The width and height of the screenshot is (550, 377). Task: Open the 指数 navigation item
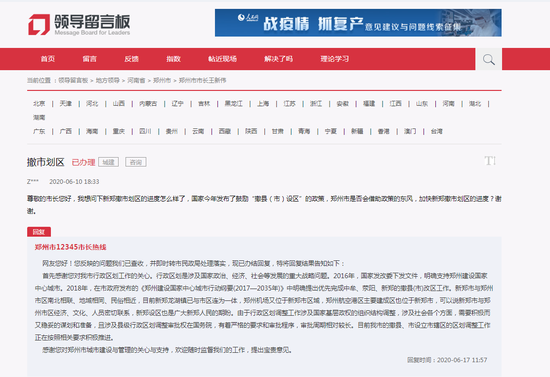coord(173,59)
